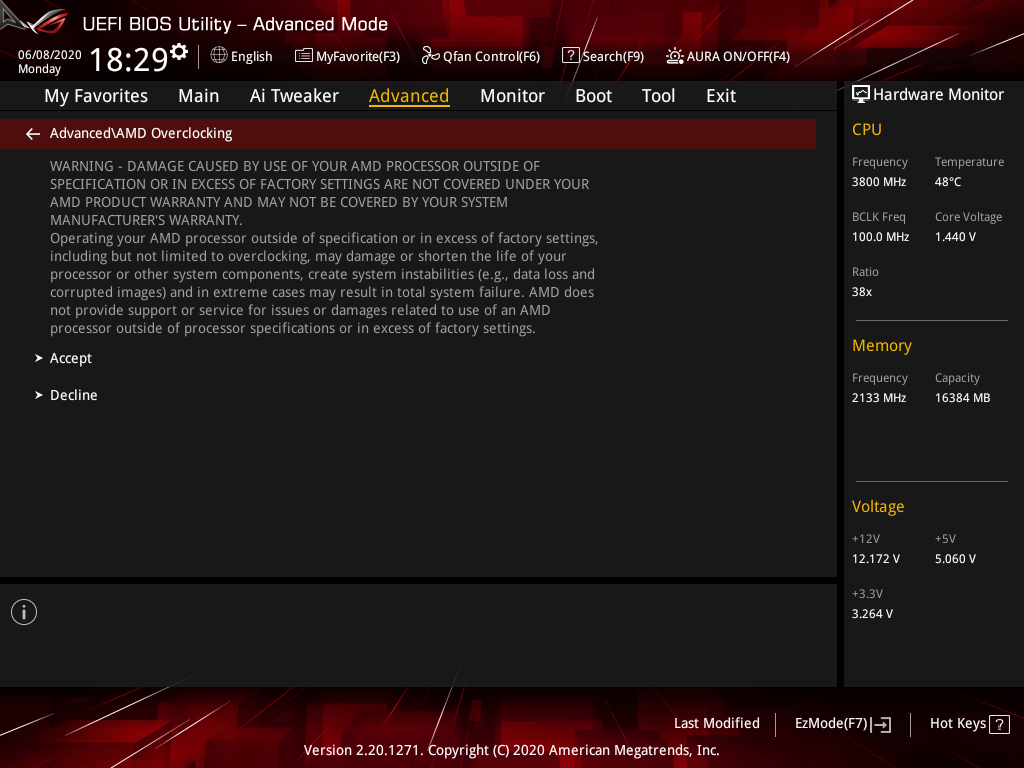This screenshot has width=1024, height=768.
Task: Click the Hardware Monitor heading
Action: pyautogui.click(x=938, y=95)
